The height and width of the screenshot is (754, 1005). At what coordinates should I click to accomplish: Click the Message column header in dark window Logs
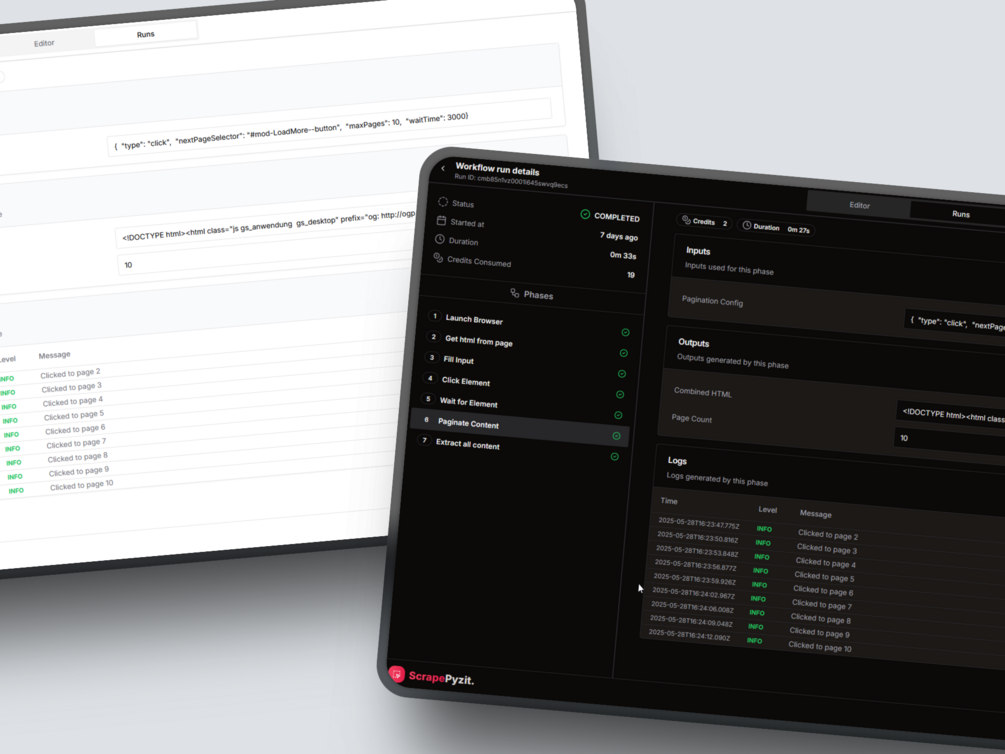[815, 514]
